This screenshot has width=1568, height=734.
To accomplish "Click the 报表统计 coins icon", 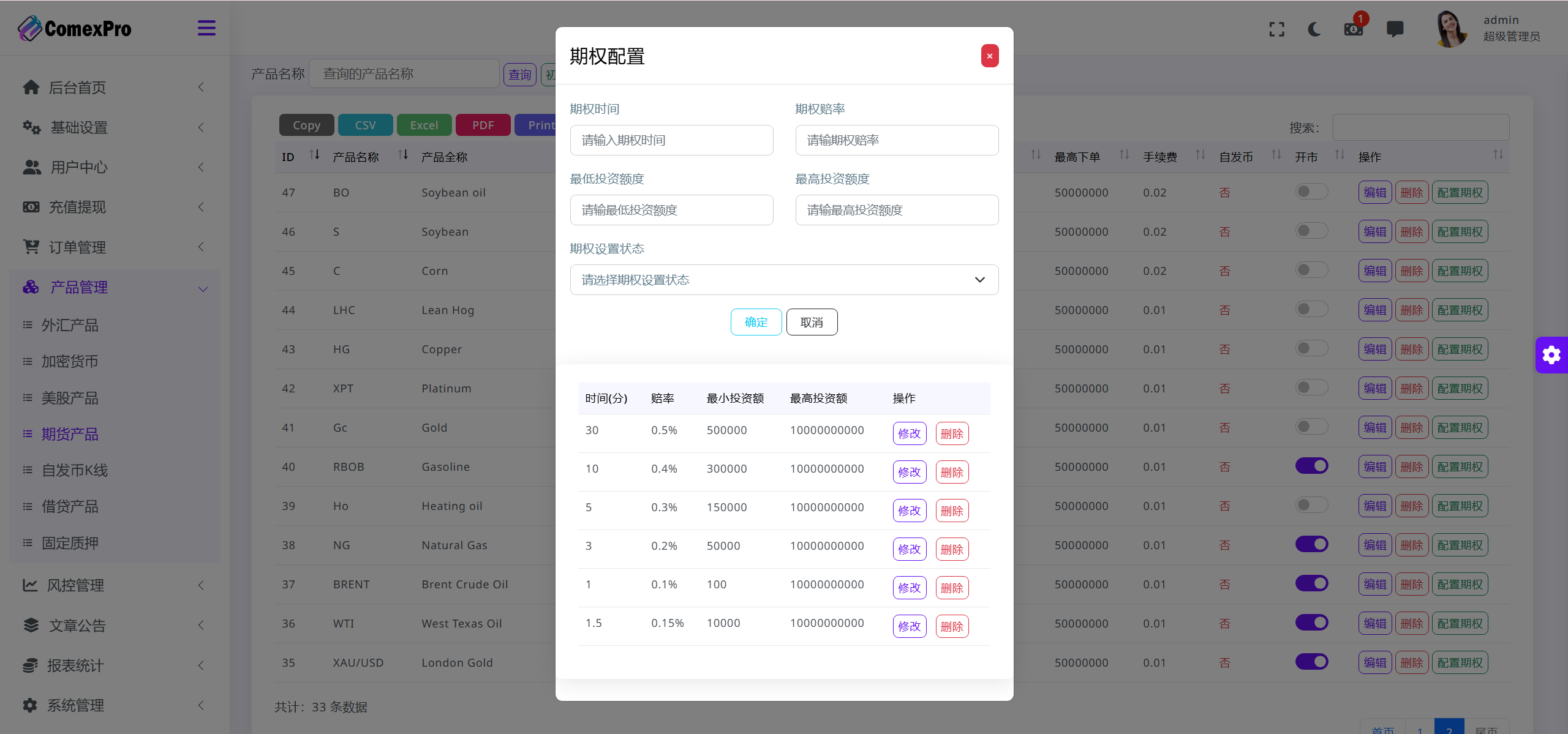I will point(30,665).
